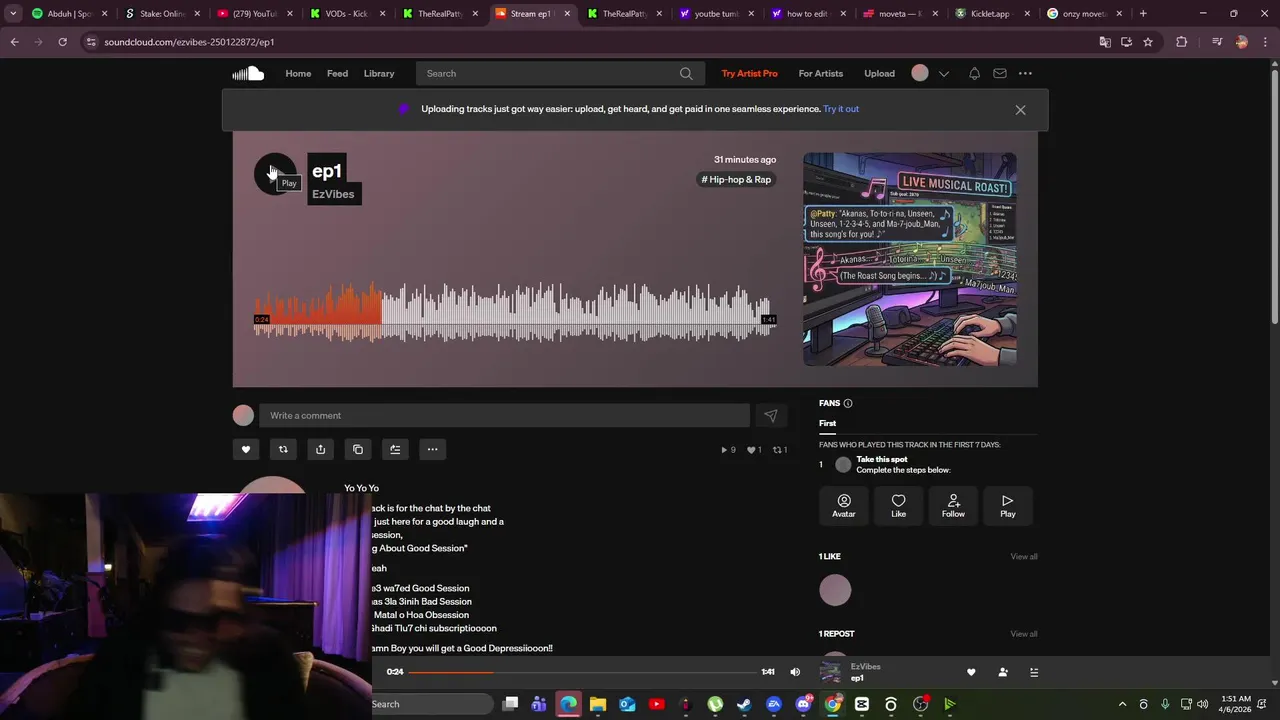The height and width of the screenshot is (720, 1280).
Task: Click the ep1 title in player bar
Action: tap(857, 678)
